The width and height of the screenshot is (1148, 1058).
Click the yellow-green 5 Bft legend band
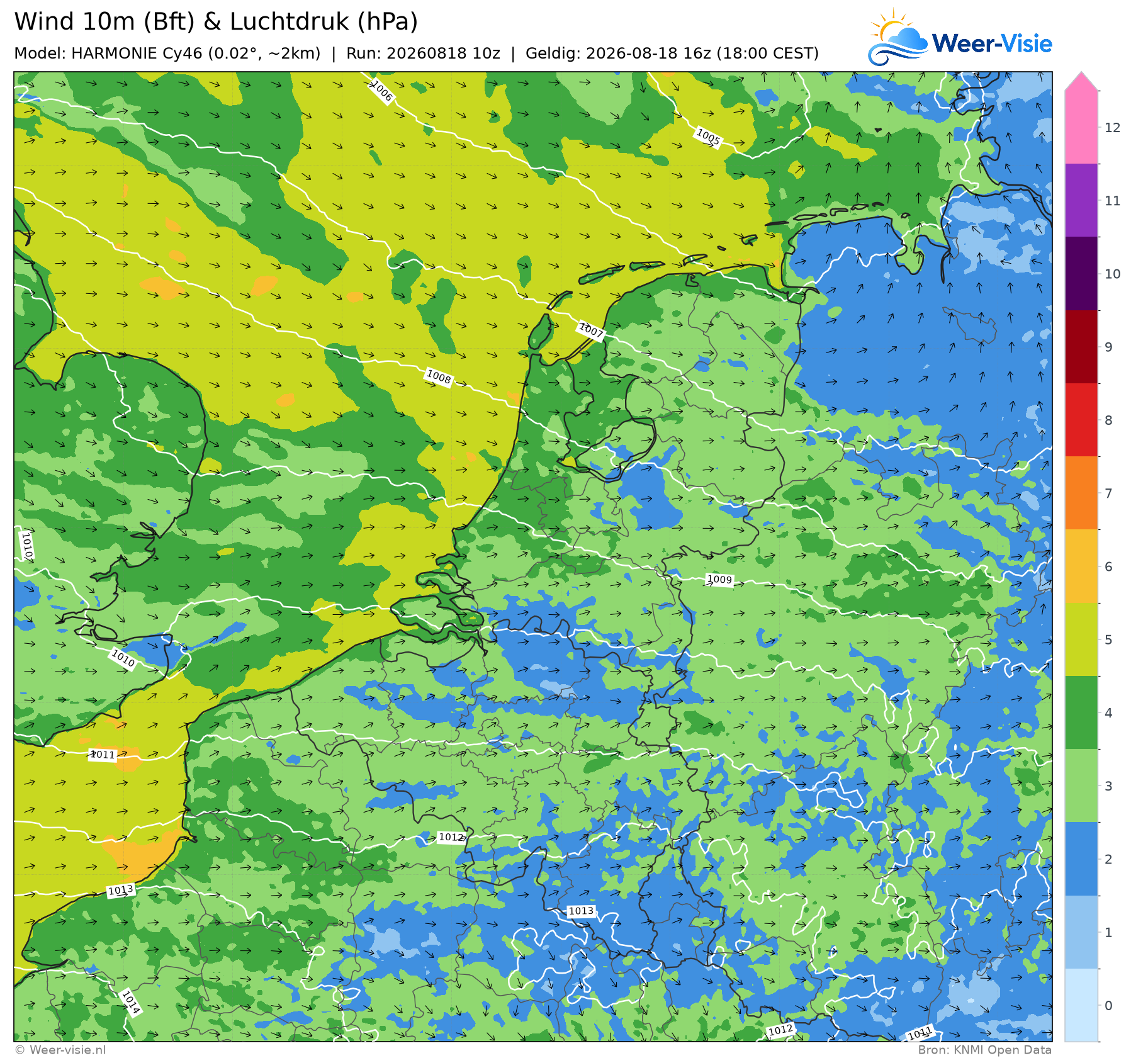click(1082, 639)
